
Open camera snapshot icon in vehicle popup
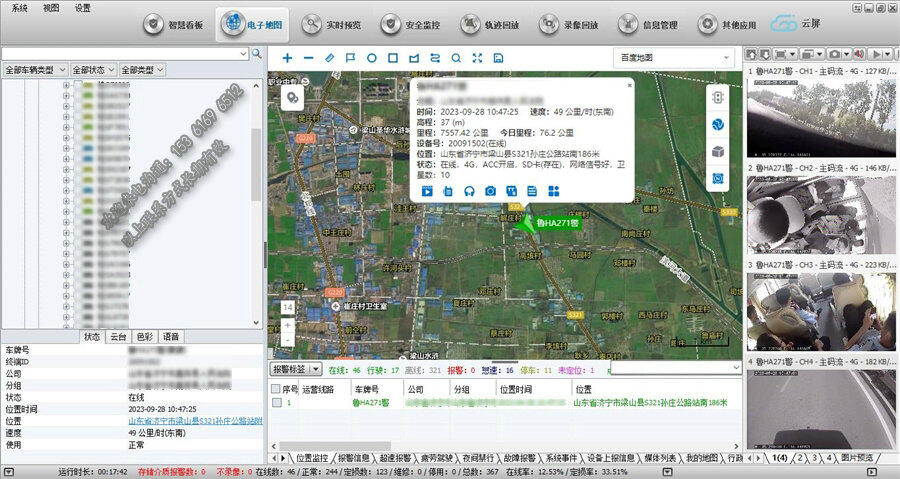tap(490, 191)
